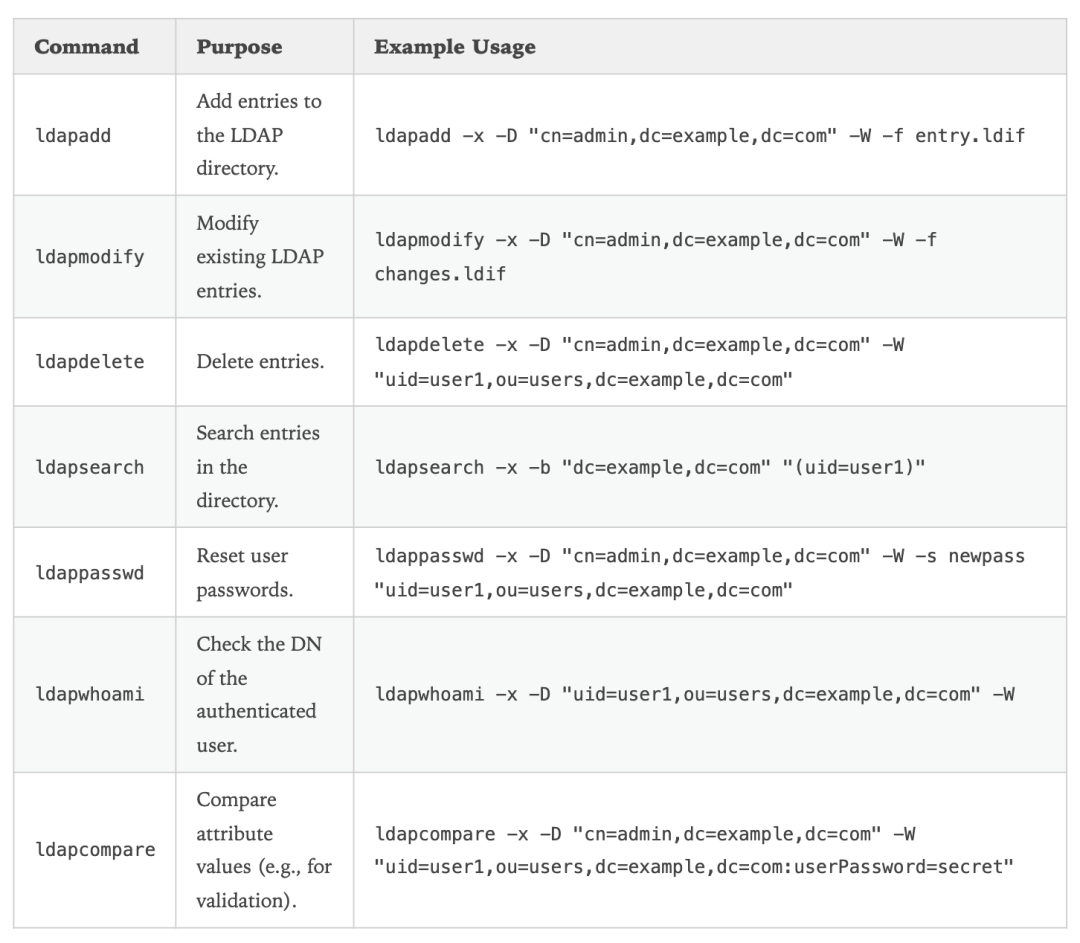
Task: Click the ldapadd entry.ldif example code
Action: [700, 136]
